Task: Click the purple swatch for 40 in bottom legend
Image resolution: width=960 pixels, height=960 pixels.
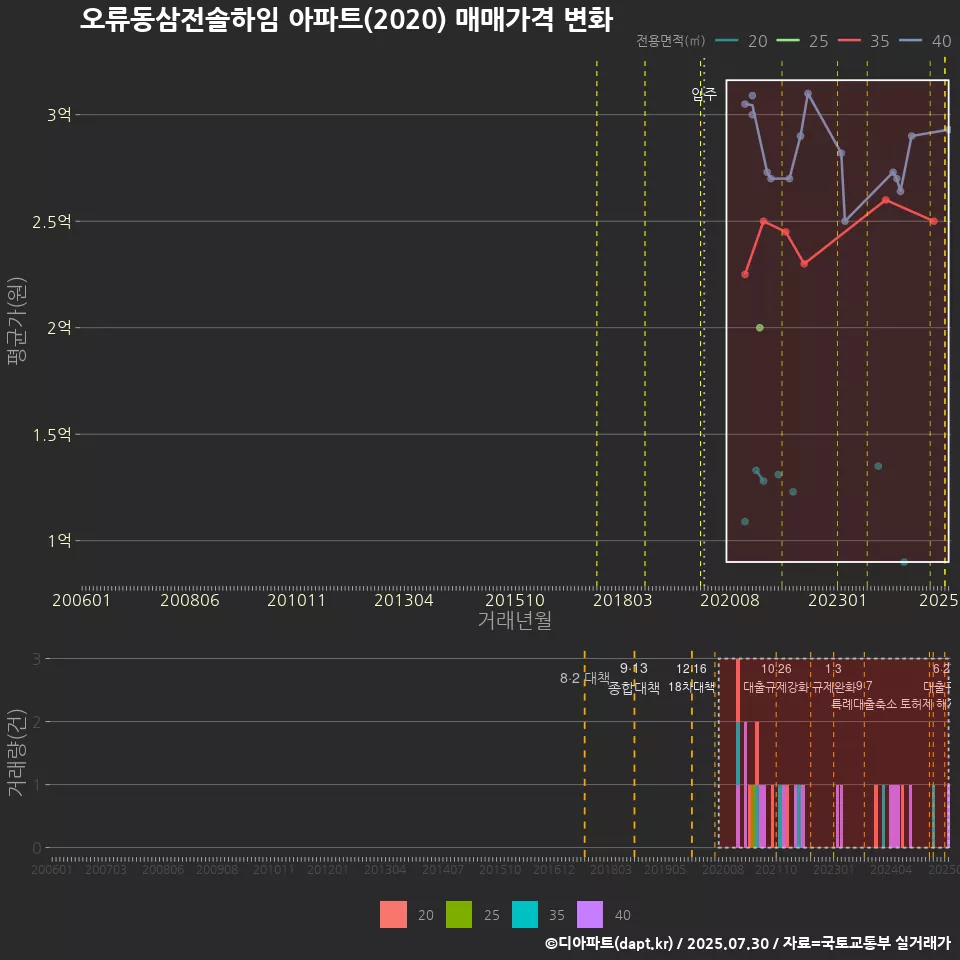Action: click(x=590, y=915)
